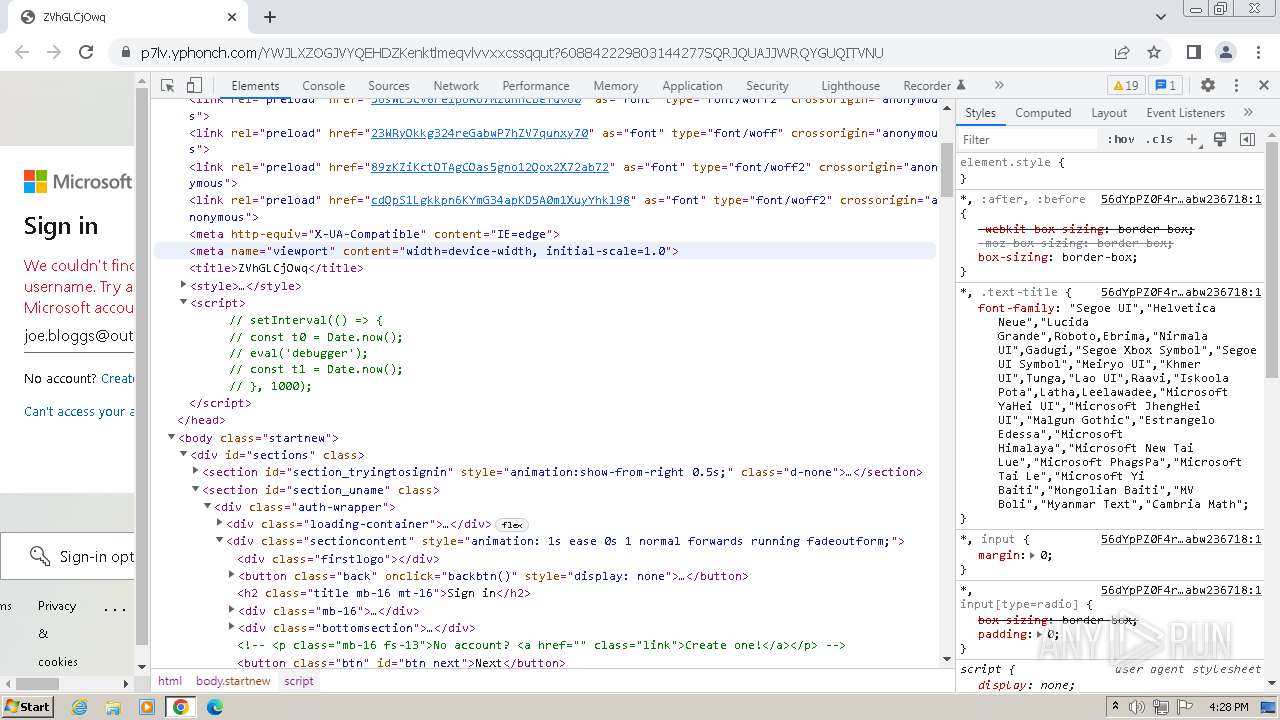This screenshot has width=1280, height=720.
Task: Add a new style rule with plus icon
Action: point(1192,140)
